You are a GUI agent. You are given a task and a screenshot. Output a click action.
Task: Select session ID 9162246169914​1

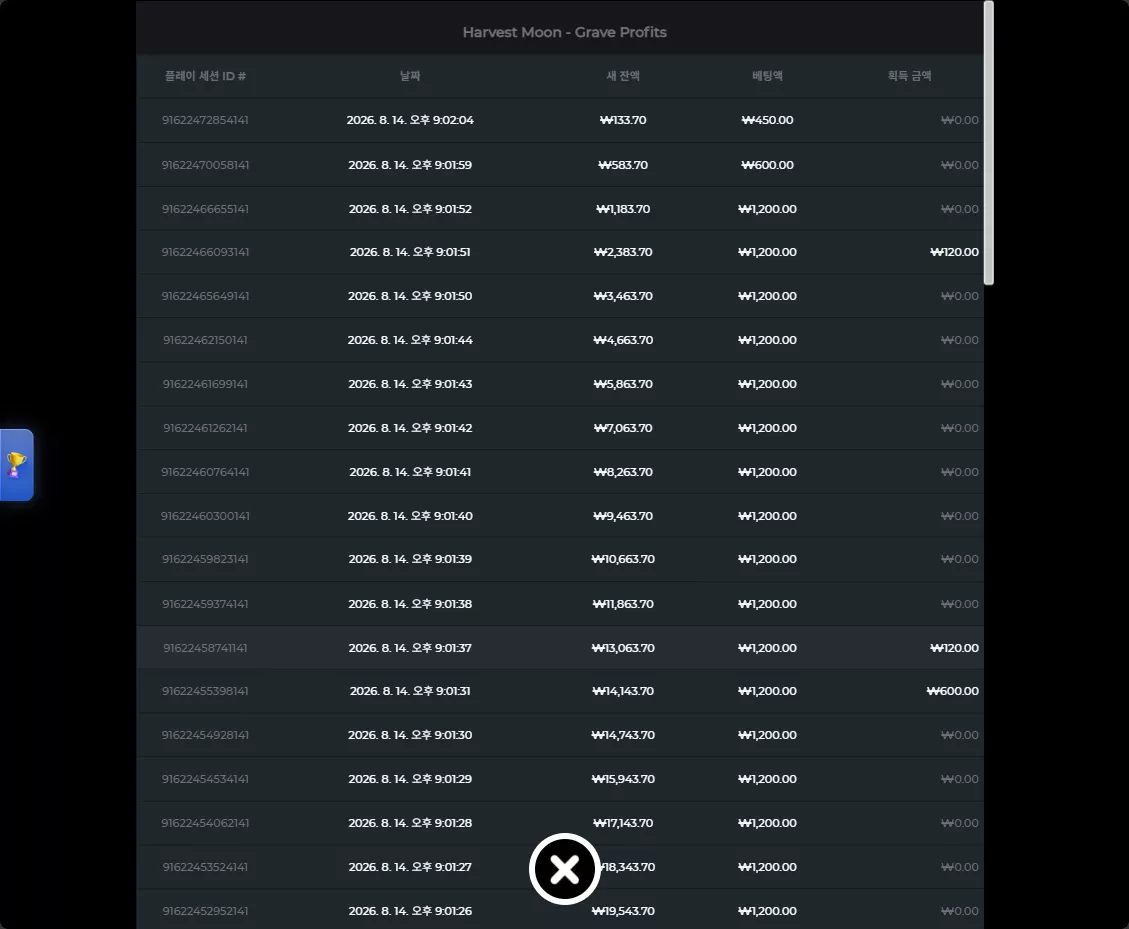pyautogui.click(x=205, y=384)
